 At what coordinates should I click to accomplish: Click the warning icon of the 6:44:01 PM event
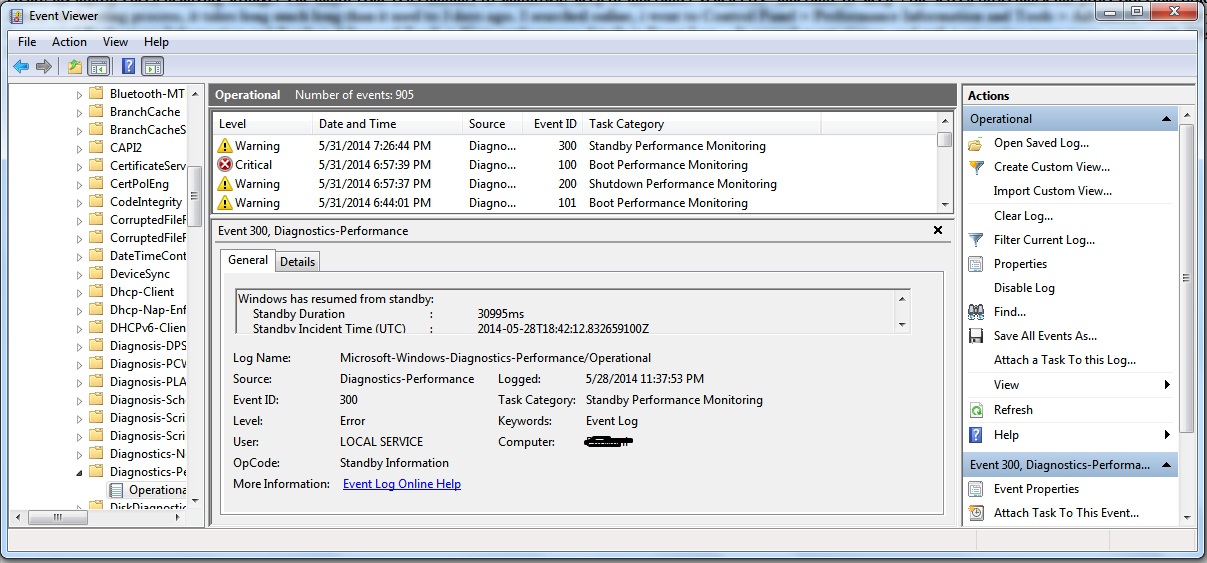pyautogui.click(x=225, y=203)
